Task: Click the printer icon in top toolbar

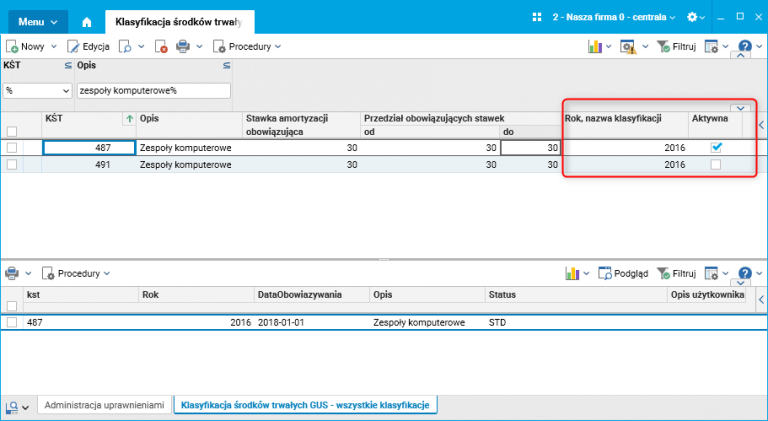Action: click(183, 47)
